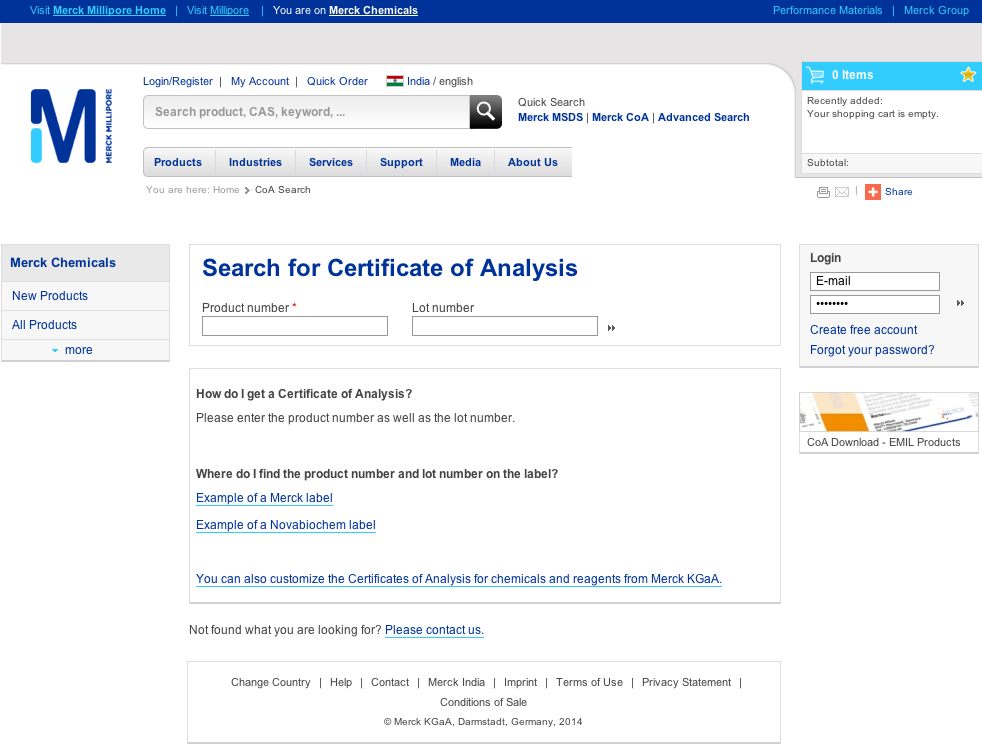This screenshot has height=751, width=982.
Task: Open the Imprint footer link
Action: pyautogui.click(x=520, y=682)
